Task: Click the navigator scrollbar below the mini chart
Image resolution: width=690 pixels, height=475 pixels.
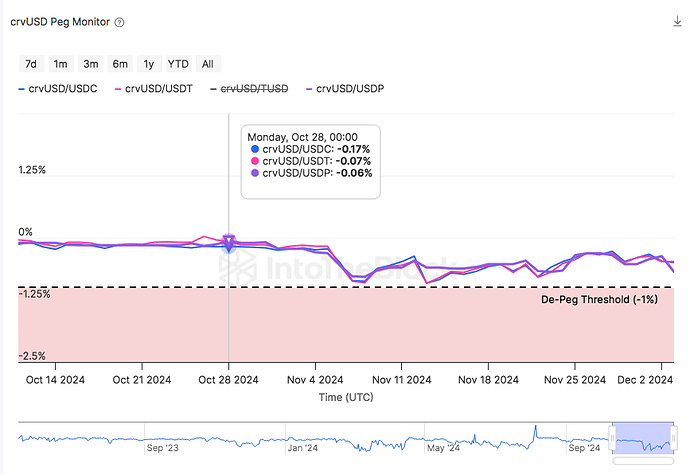Action: pos(643,461)
